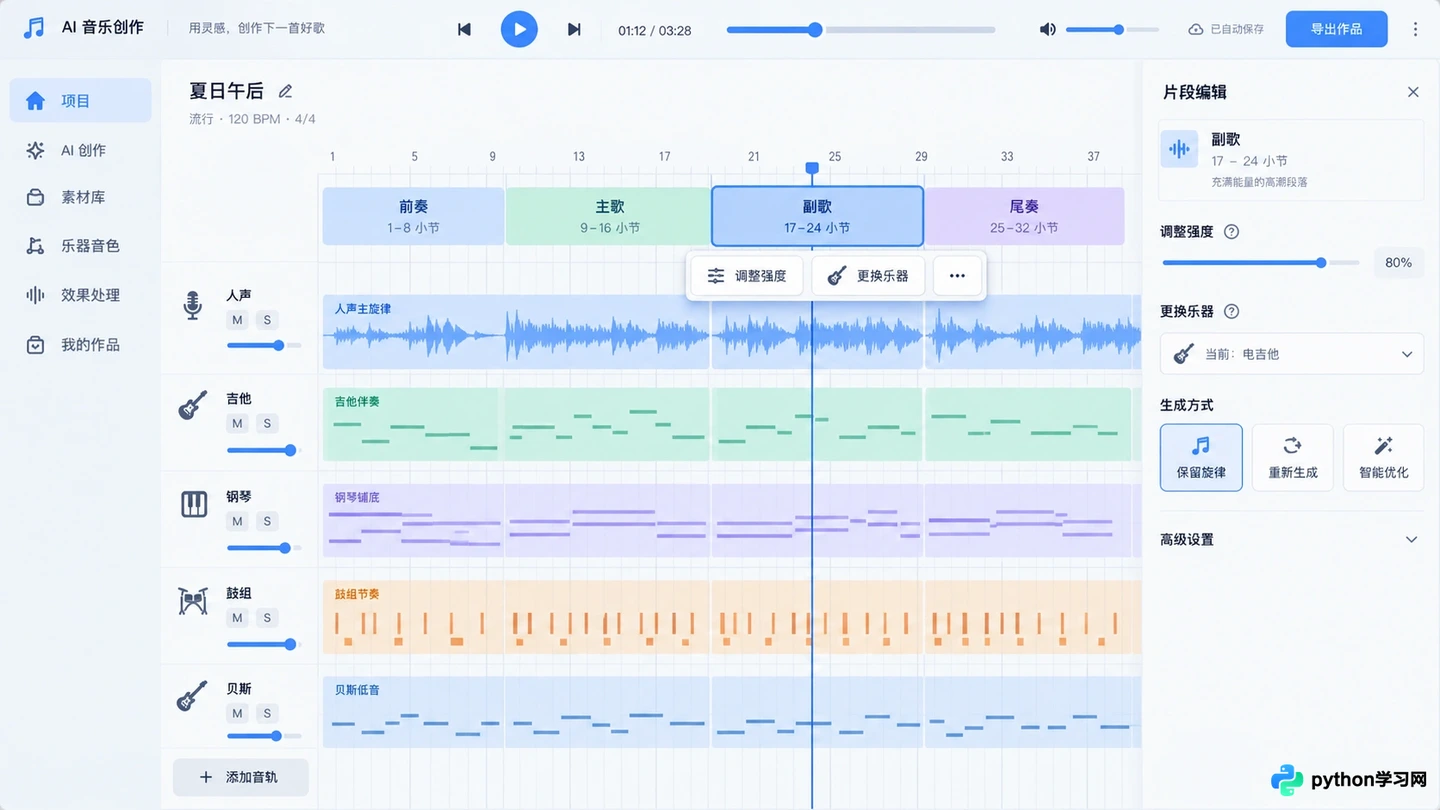This screenshot has height=810, width=1440.
Task: Click 调整强度 on the 副歌 popup toolbar
Action: [747, 276]
